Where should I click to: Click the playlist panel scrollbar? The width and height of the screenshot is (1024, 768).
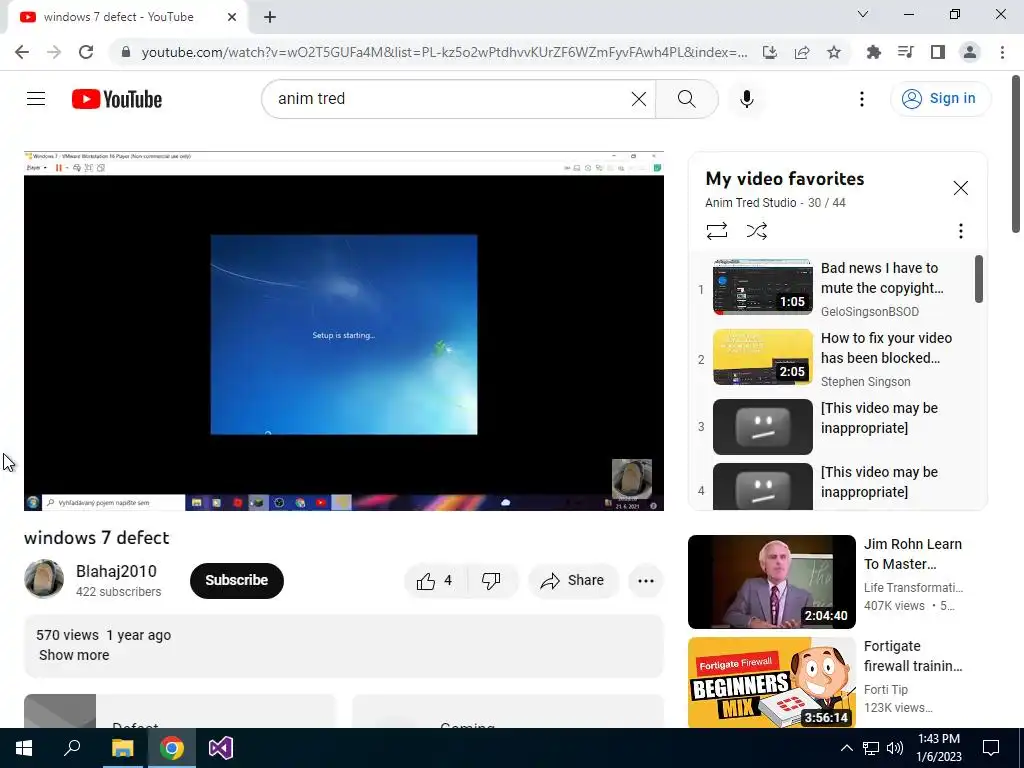pyautogui.click(x=978, y=279)
